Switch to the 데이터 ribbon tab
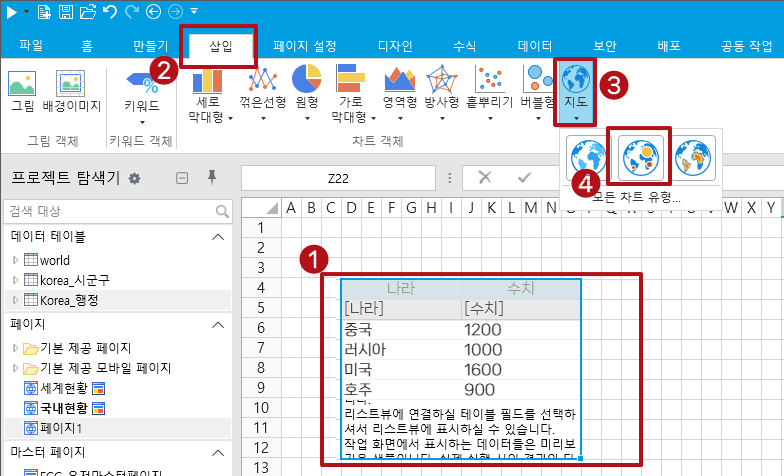784x476 pixels. 535,46
